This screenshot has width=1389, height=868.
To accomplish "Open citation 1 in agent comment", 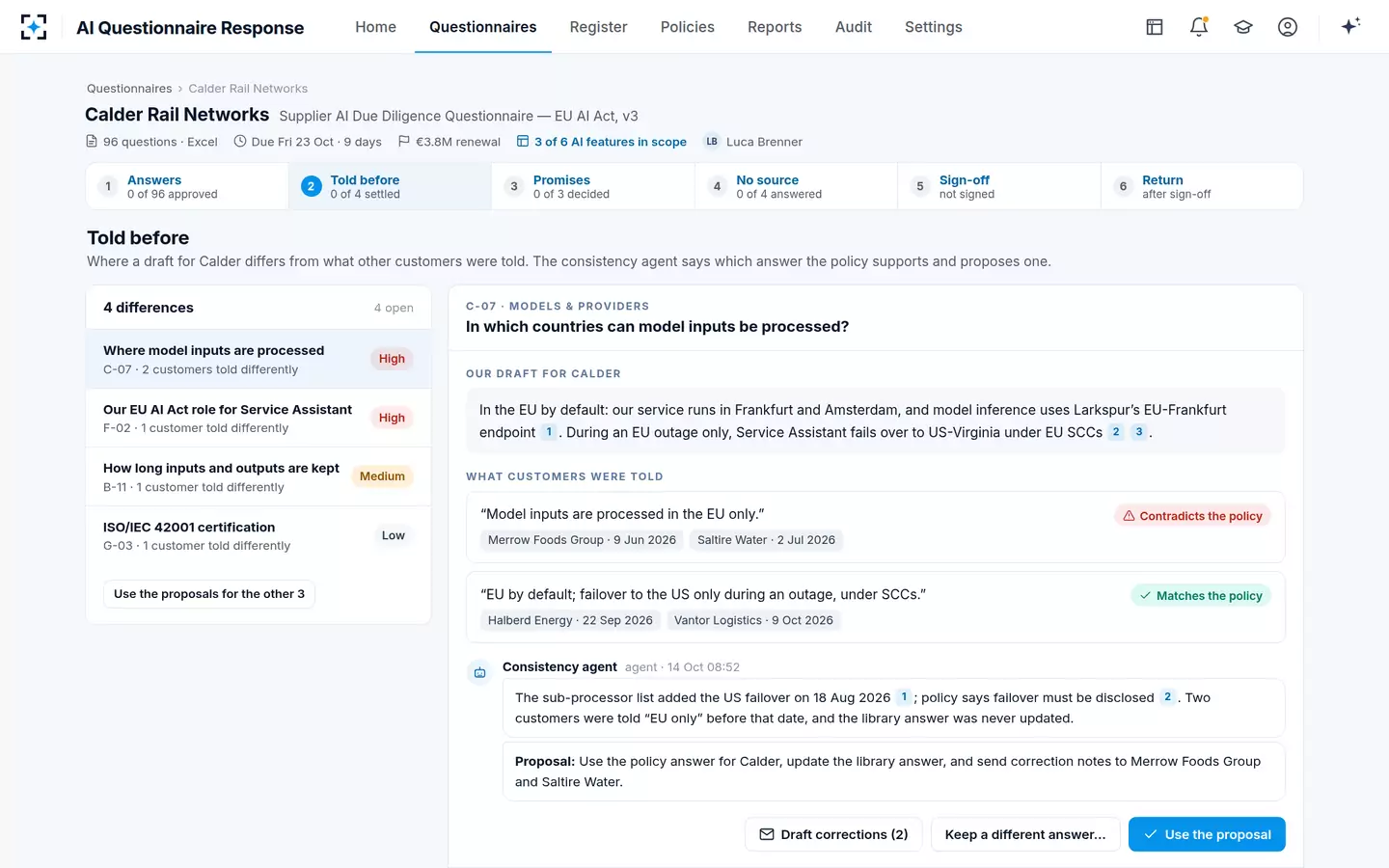I will click(x=904, y=697).
